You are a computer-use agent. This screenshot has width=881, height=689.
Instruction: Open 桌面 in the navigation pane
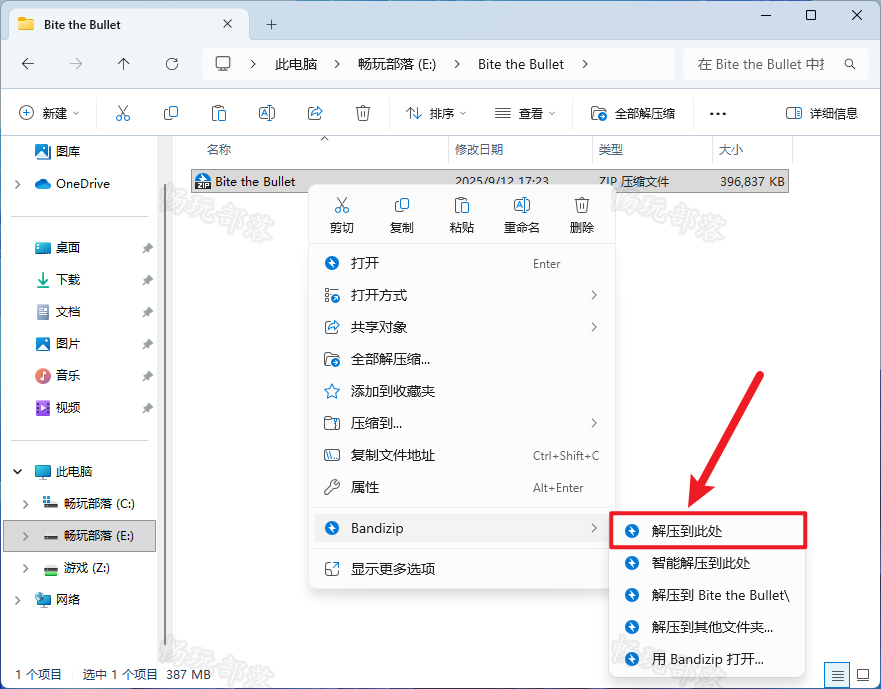[68, 247]
